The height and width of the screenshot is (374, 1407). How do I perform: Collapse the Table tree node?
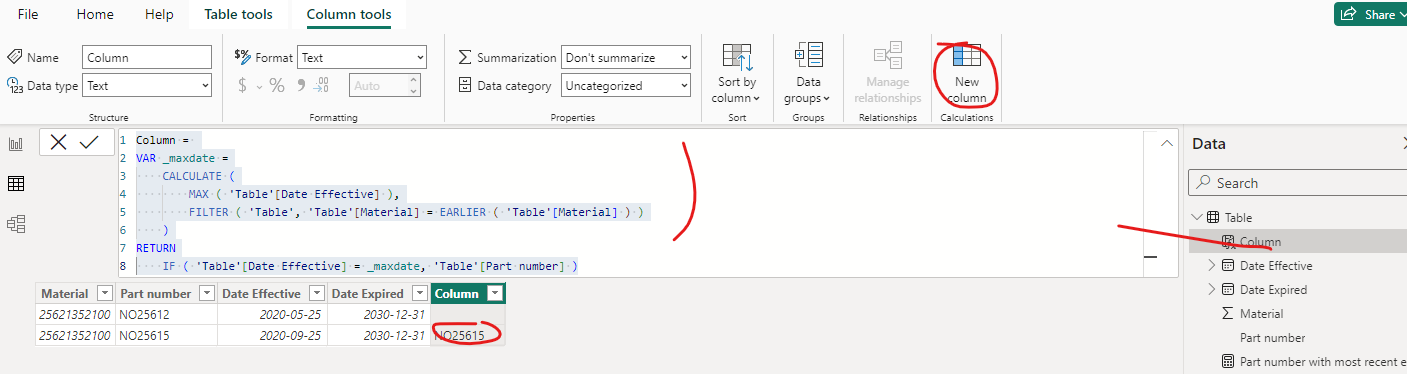click(x=1197, y=217)
